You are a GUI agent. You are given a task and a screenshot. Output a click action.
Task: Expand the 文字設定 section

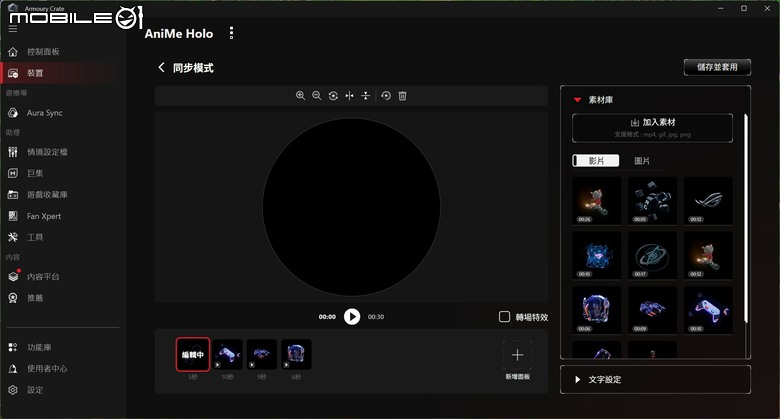[x=655, y=379]
